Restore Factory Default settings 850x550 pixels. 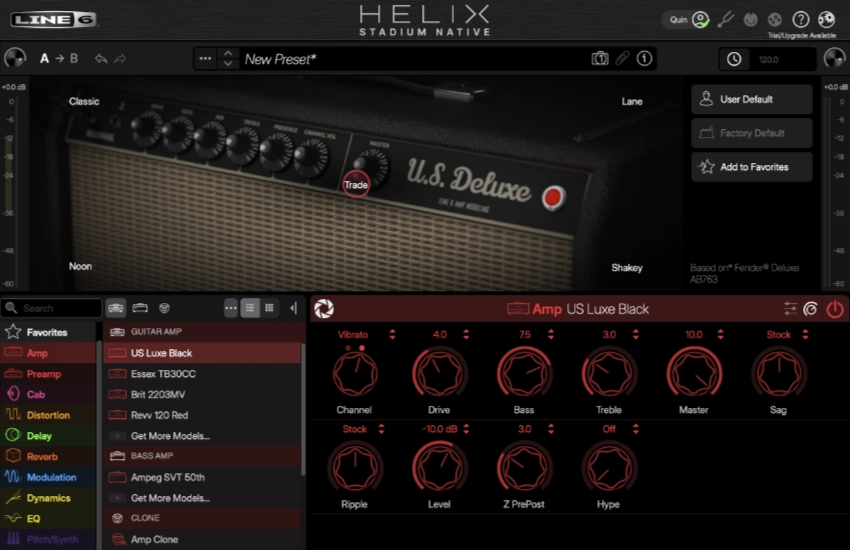click(752, 133)
